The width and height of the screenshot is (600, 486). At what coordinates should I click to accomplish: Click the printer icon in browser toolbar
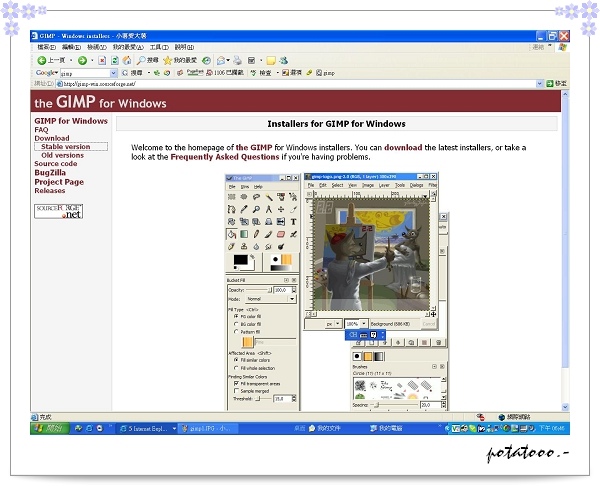238,60
